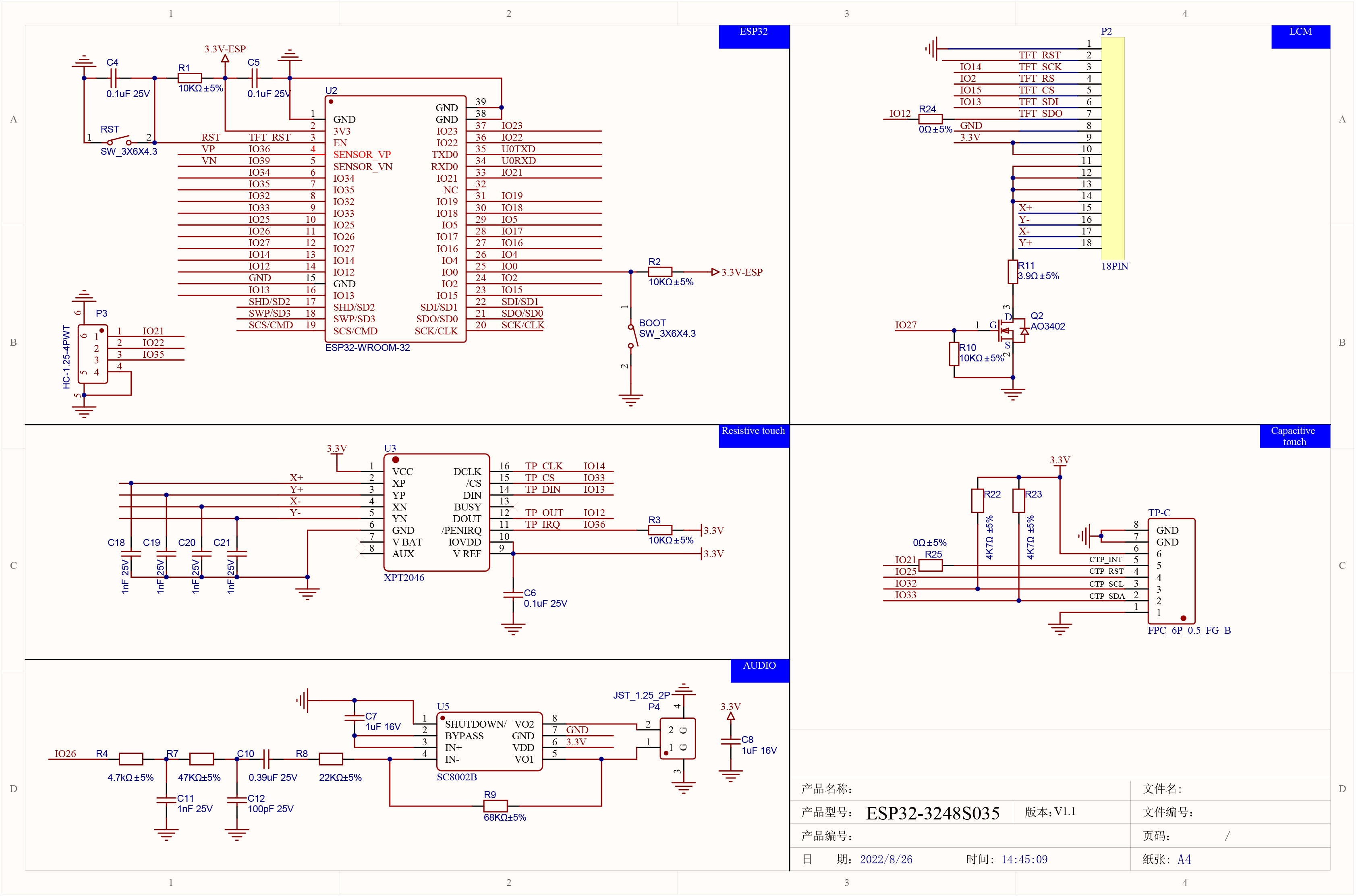Screen dimensions: 1356x896
Task: Click resistor R2 symbol near 3.3V-ESP
Action: point(659,272)
